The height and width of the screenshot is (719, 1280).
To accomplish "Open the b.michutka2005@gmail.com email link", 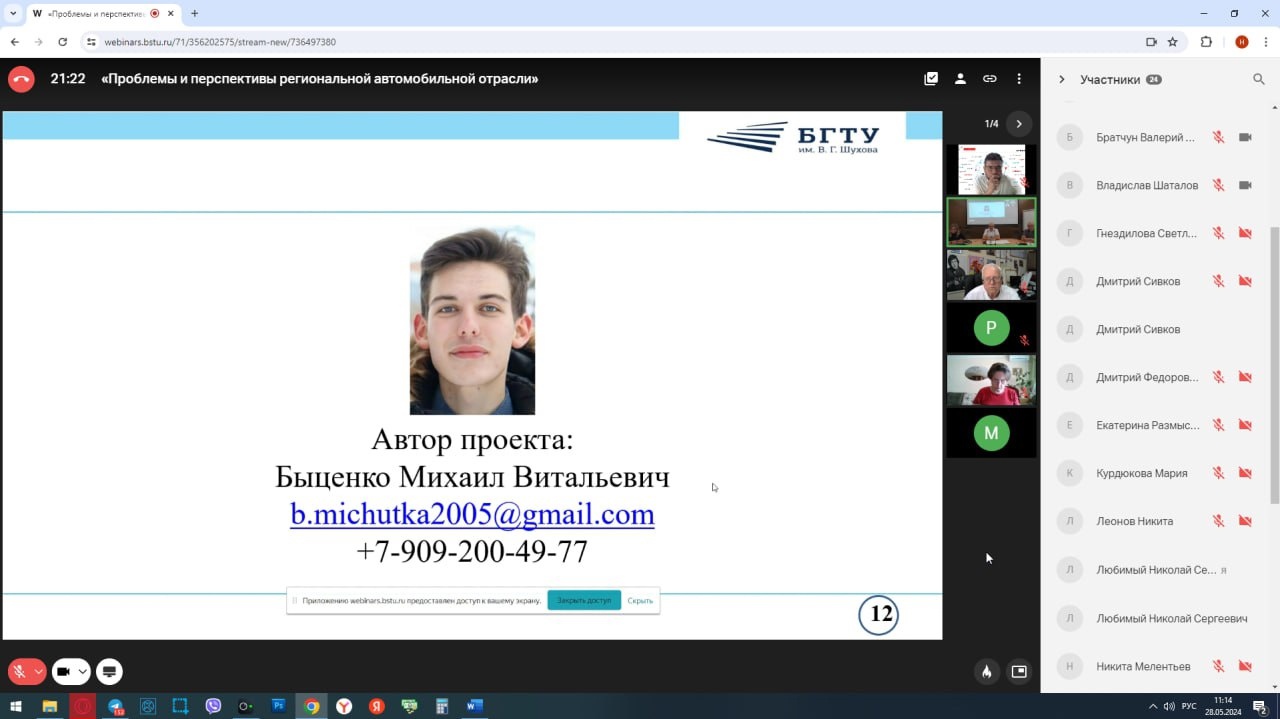I will [472, 514].
